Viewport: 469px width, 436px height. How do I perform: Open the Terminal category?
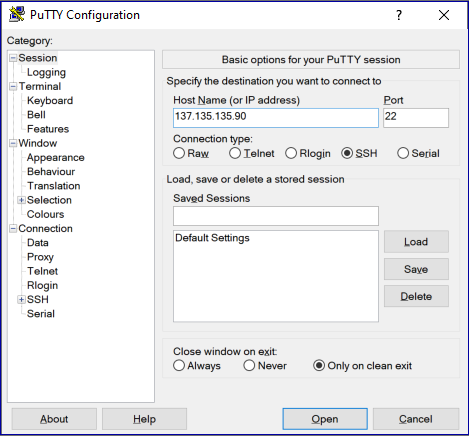40,86
